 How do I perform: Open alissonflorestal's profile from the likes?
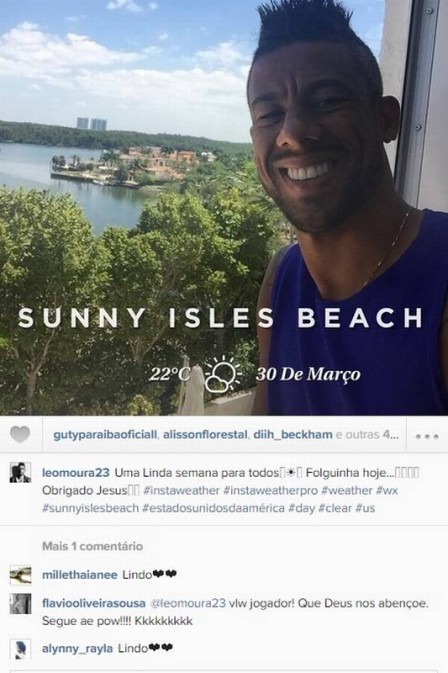click(205, 435)
